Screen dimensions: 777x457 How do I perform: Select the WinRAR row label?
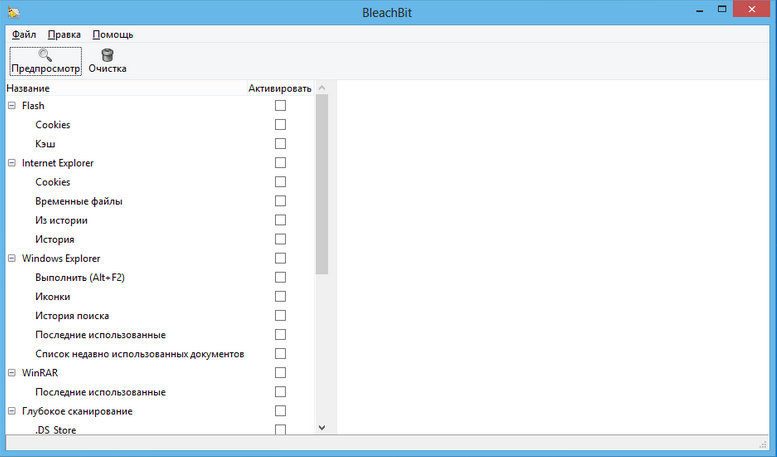40,373
